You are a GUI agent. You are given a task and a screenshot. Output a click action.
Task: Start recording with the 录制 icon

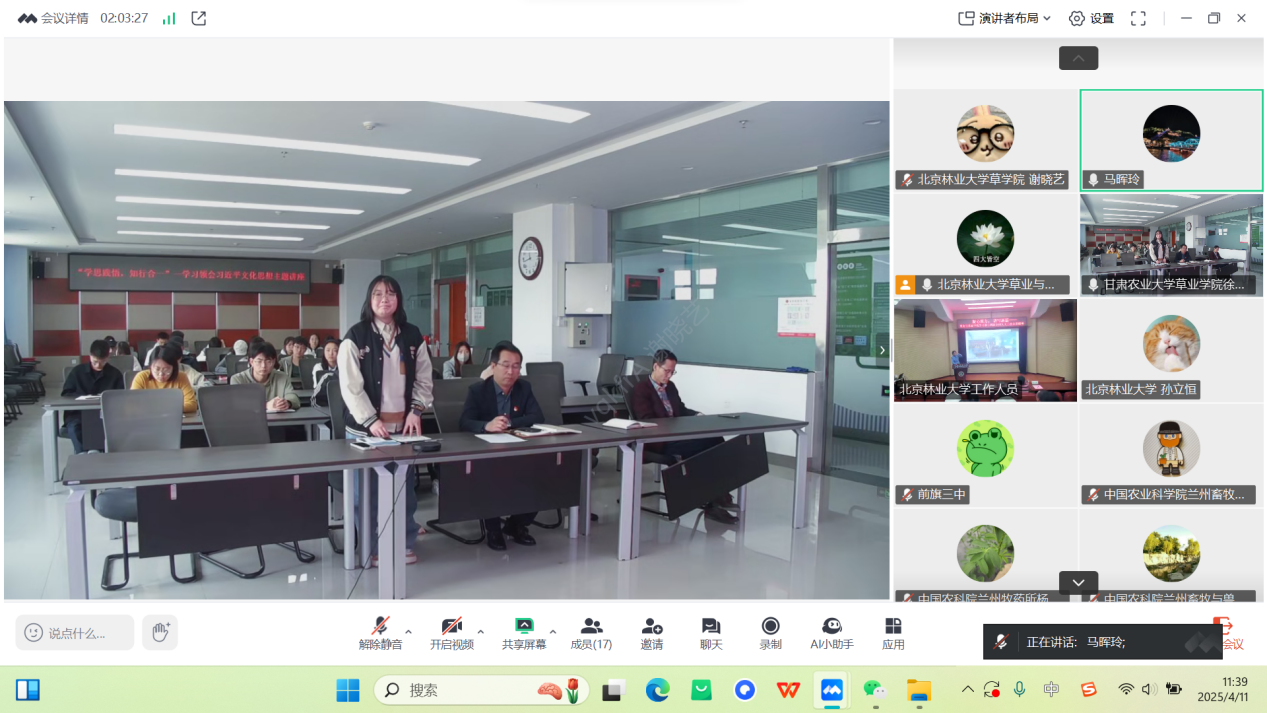770,634
